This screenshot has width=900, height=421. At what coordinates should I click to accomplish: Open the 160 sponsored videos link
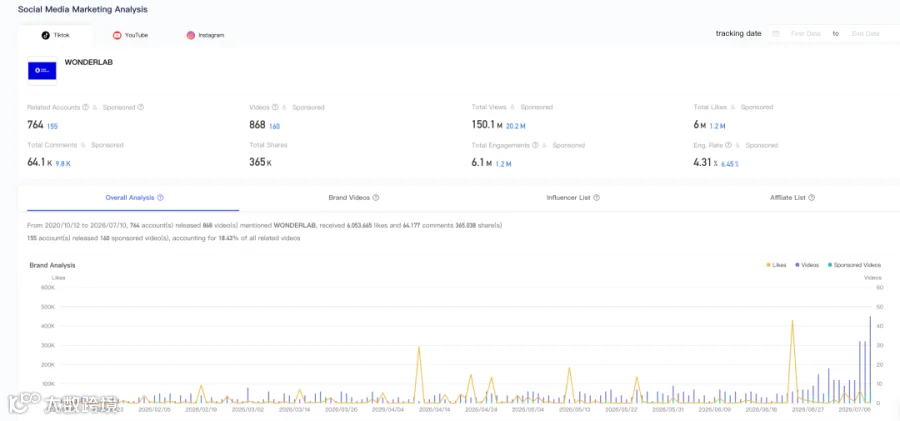coord(274,126)
